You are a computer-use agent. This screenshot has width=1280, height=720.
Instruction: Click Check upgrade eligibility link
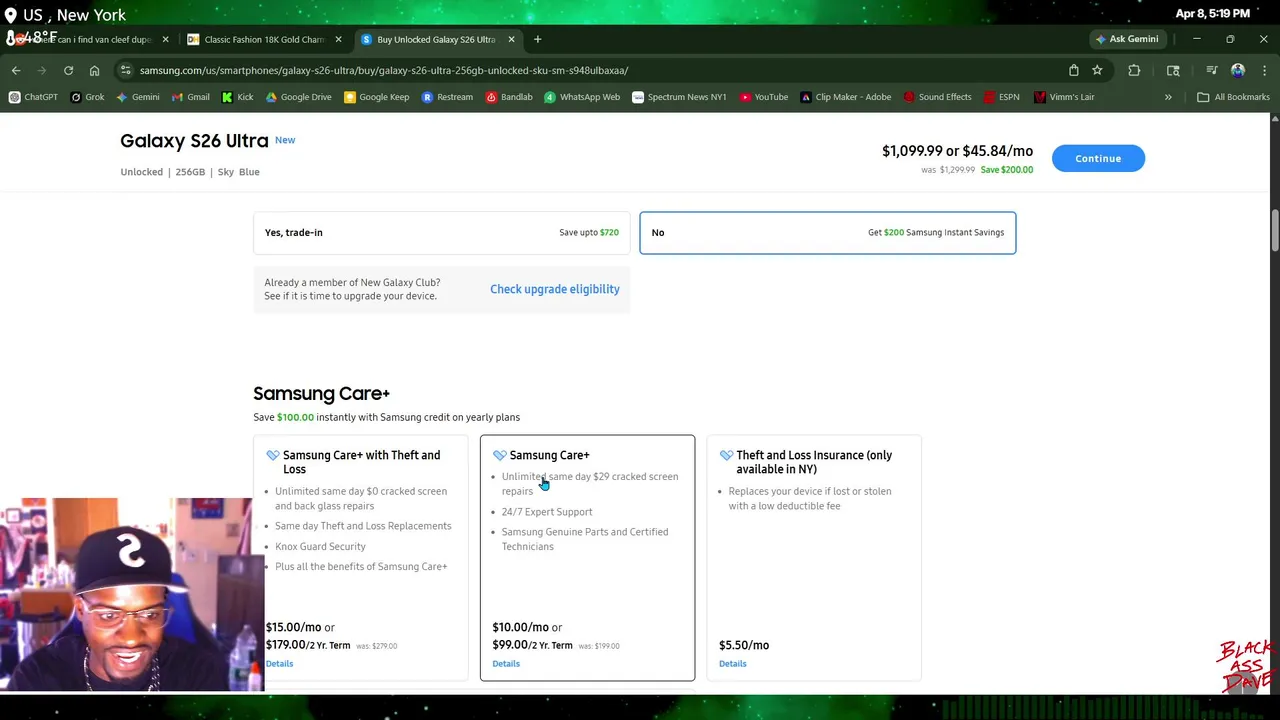coord(555,289)
